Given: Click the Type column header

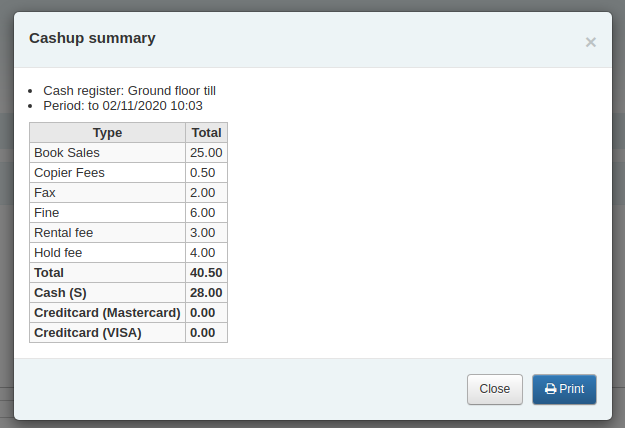Looking at the screenshot, I should (x=107, y=133).
